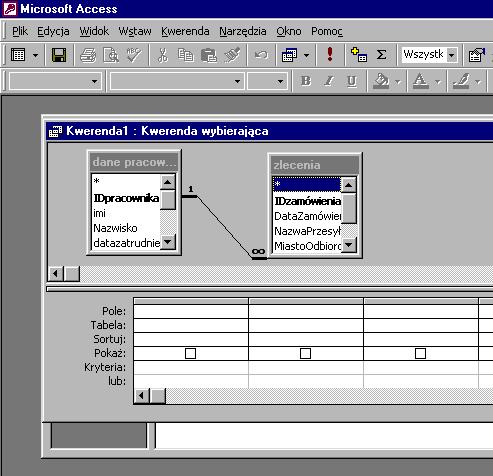Click the Undo arrow icon
The height and width of the screenshot is (476, 493).
tap(261, 55)
